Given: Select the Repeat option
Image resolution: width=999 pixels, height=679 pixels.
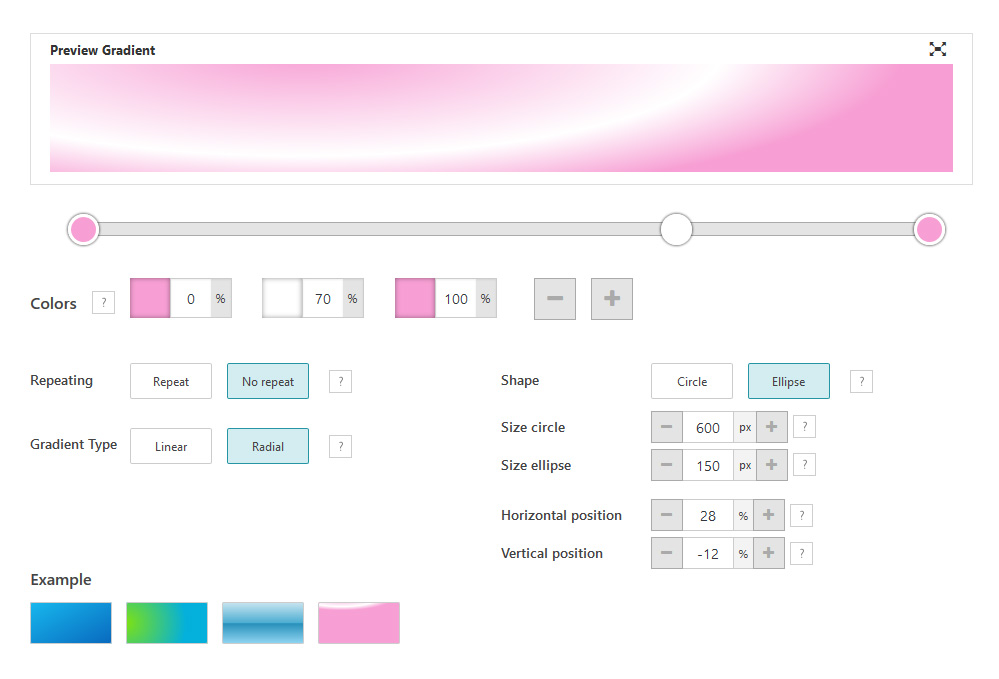Looking at the screenshot, I should (x=171, y=382).
